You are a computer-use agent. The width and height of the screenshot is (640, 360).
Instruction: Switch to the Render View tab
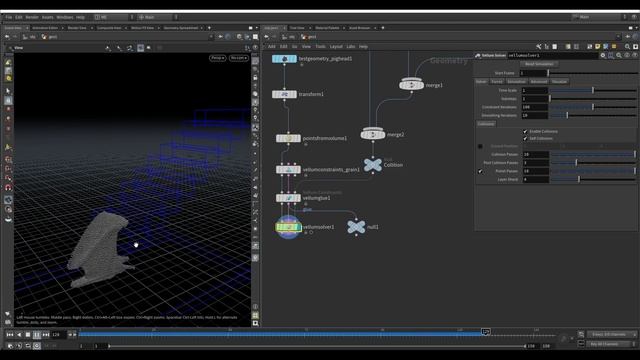77,28
